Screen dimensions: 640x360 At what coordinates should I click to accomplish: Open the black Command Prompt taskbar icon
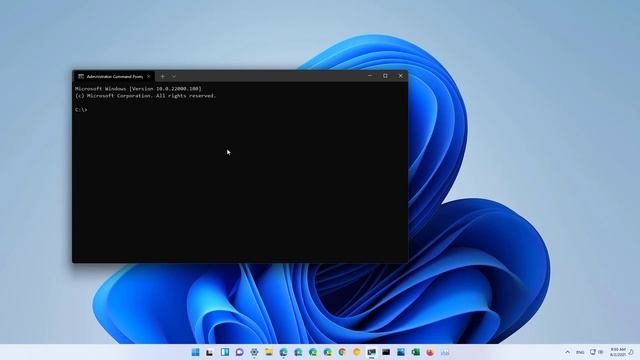386,352
